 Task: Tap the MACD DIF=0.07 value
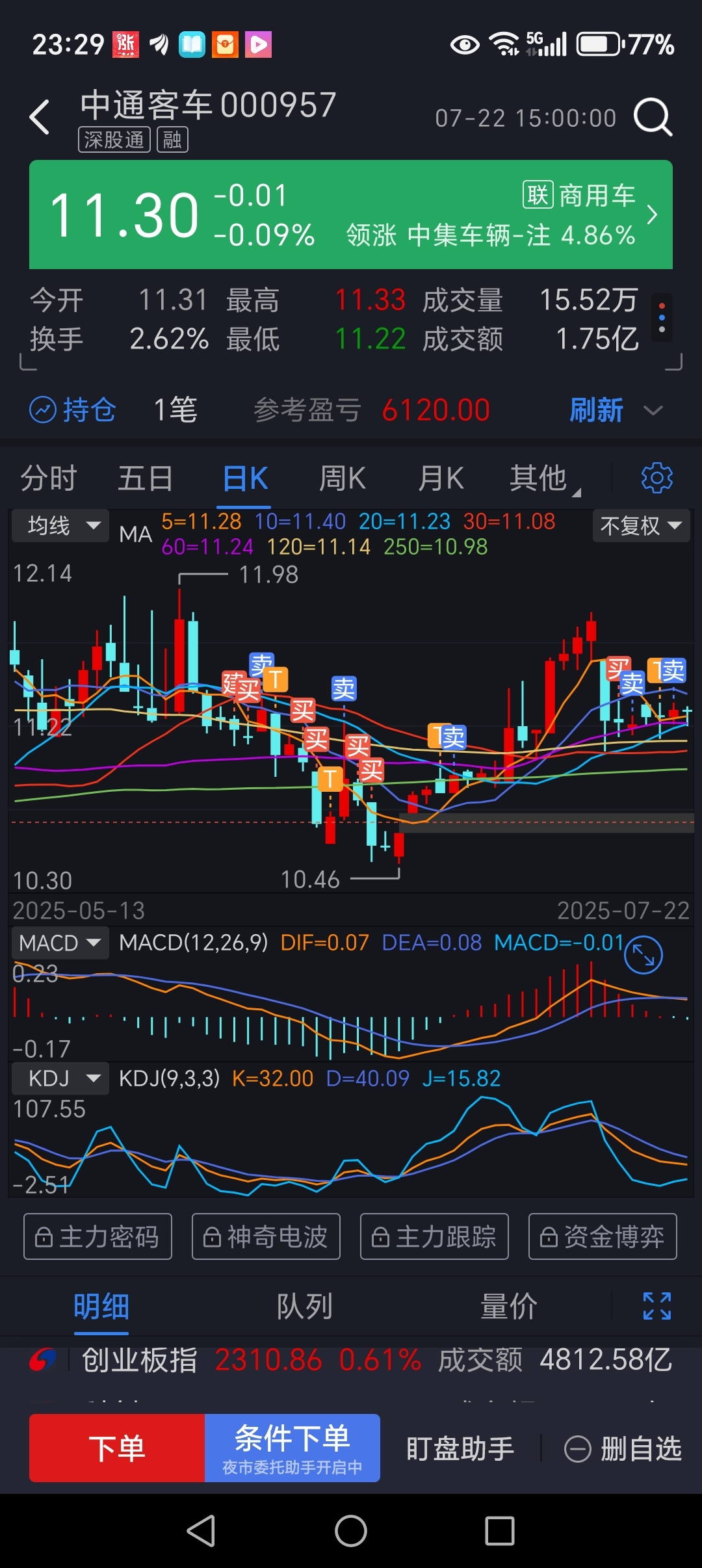[x=324, y=943]
